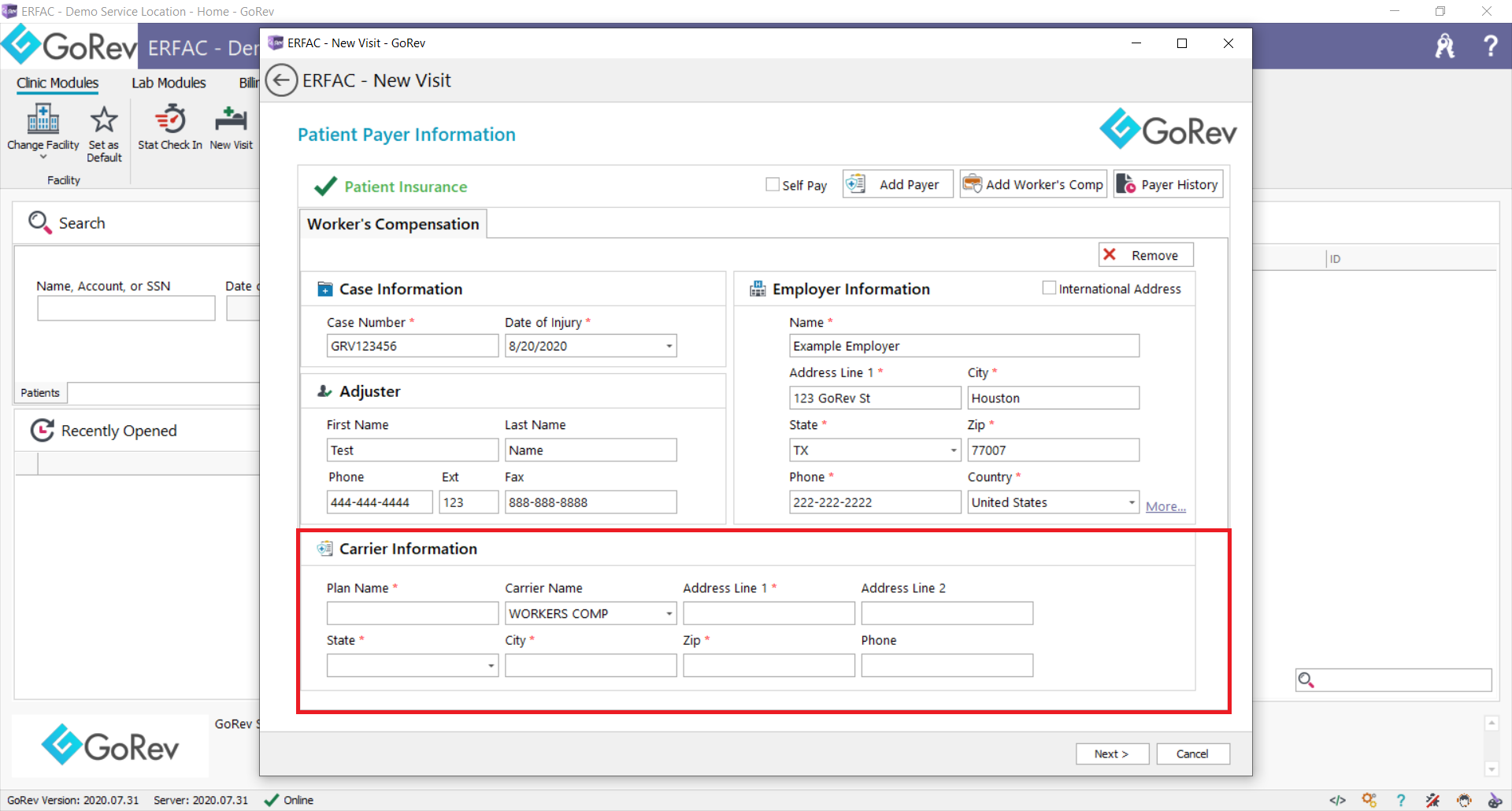Click Add Worker's Comp button
1512x811 pixels.
(1033, 184)
